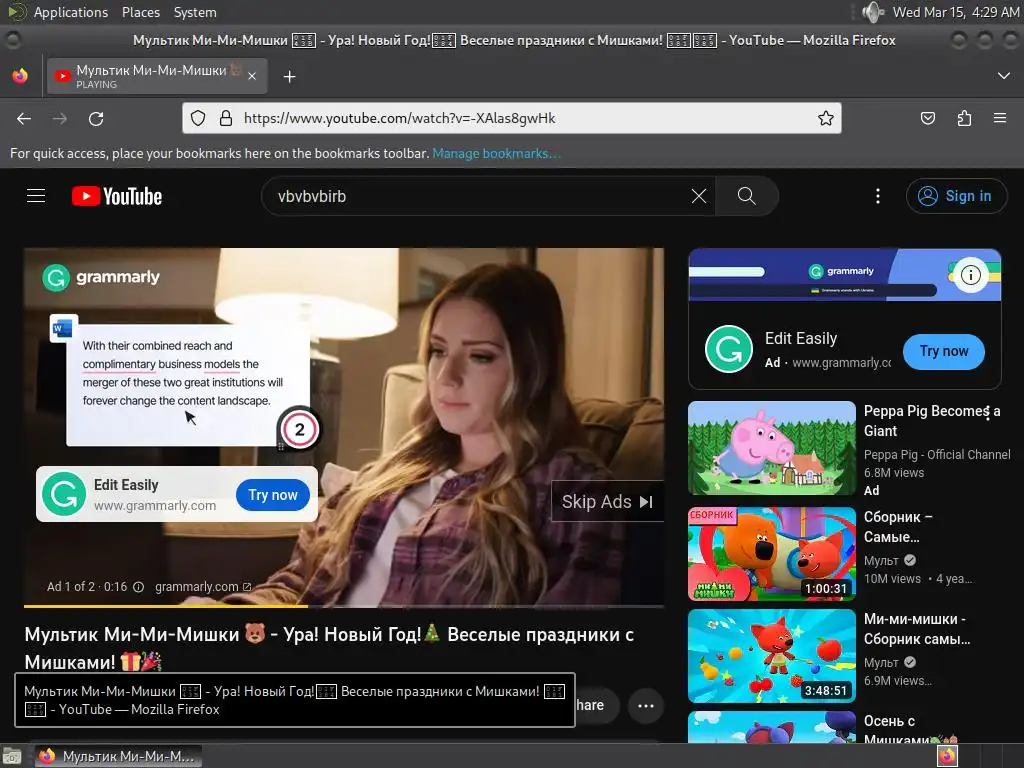The width and height of the screenshot is (1024, 768).
Task: Open the YouTube guide hamburger menu
Action: tap(36, 196)
